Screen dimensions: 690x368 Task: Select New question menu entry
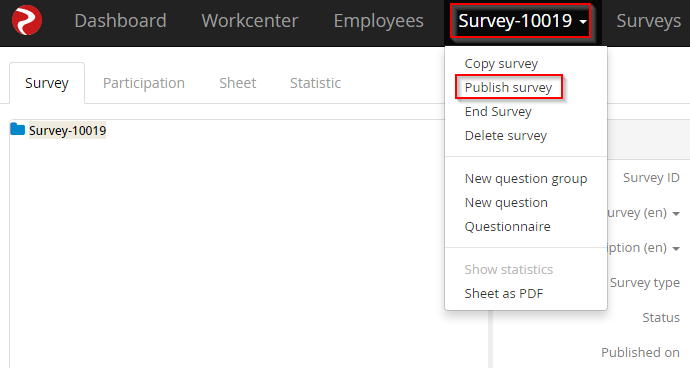pos(506,202)
